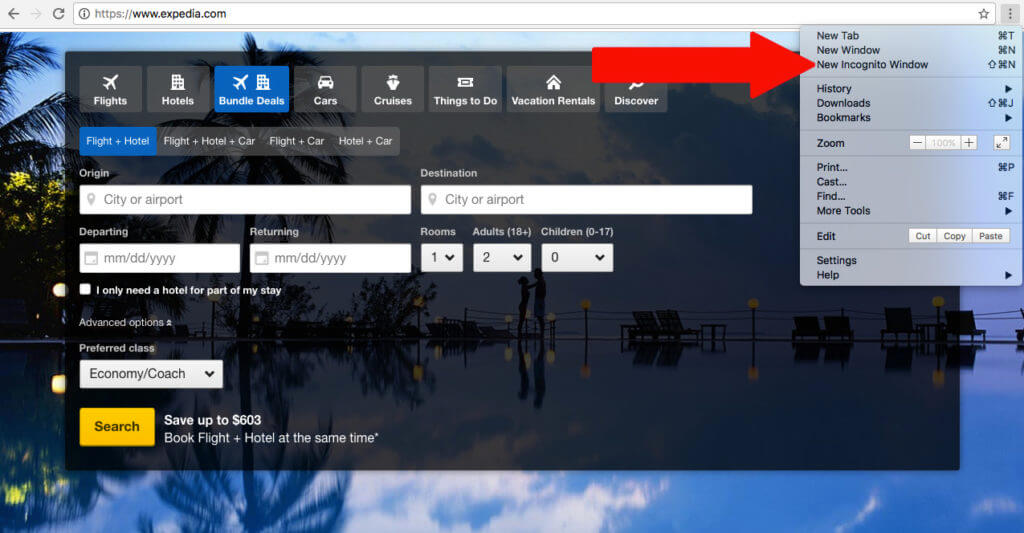Screen dimensions: 1024x533
Task: Click the Chrome three-dot menu icon
Action: click(x=1010, y=14)
